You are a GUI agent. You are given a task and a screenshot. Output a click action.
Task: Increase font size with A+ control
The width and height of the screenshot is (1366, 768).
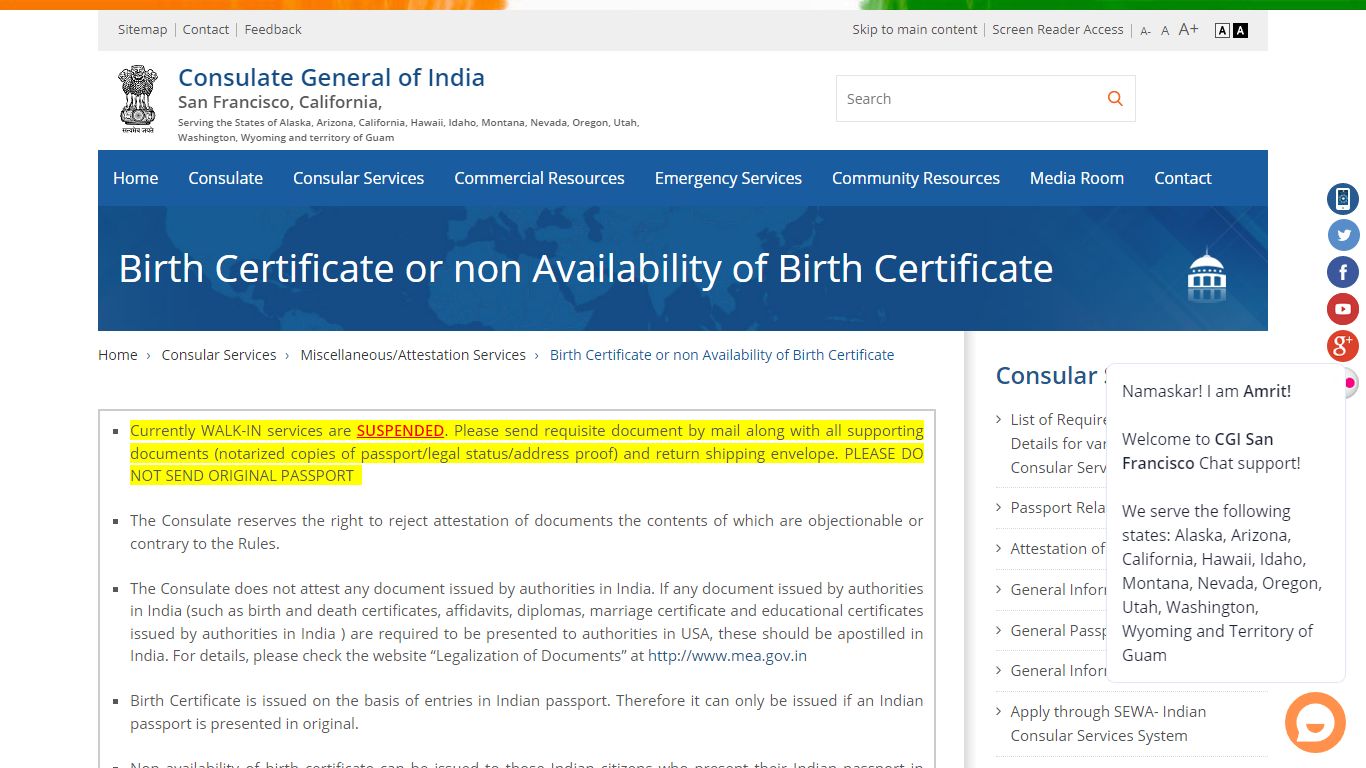1188,29
